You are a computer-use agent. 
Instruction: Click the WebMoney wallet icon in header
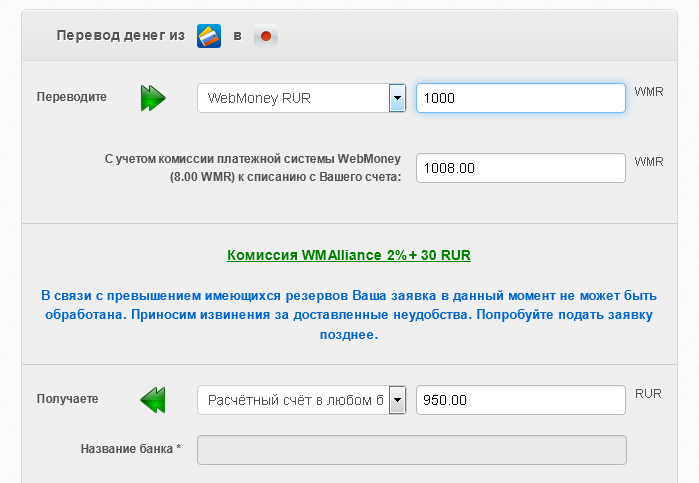coord(209,36)
